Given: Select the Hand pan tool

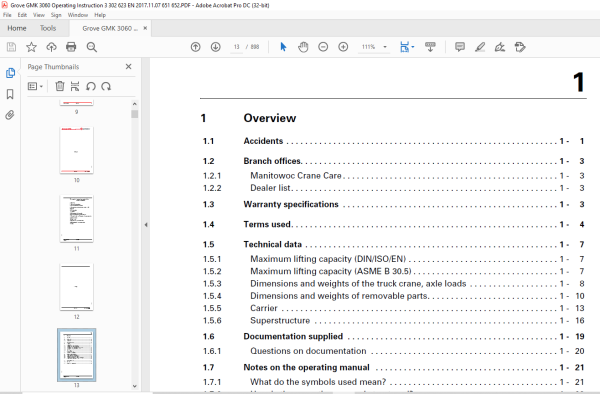Looking at the screenshot, I should 303,47.
